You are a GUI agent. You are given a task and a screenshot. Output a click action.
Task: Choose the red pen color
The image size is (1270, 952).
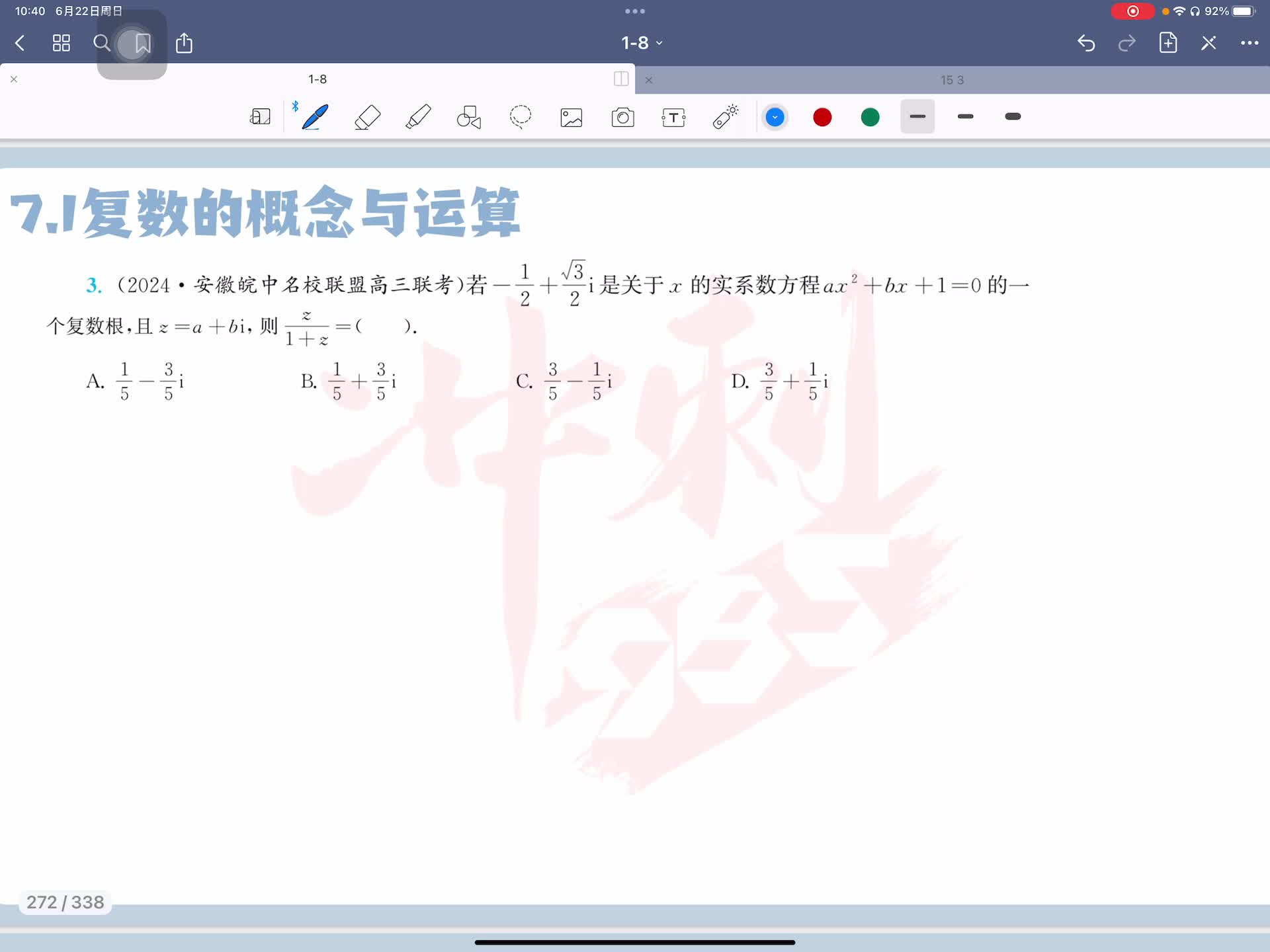point(822,117)
